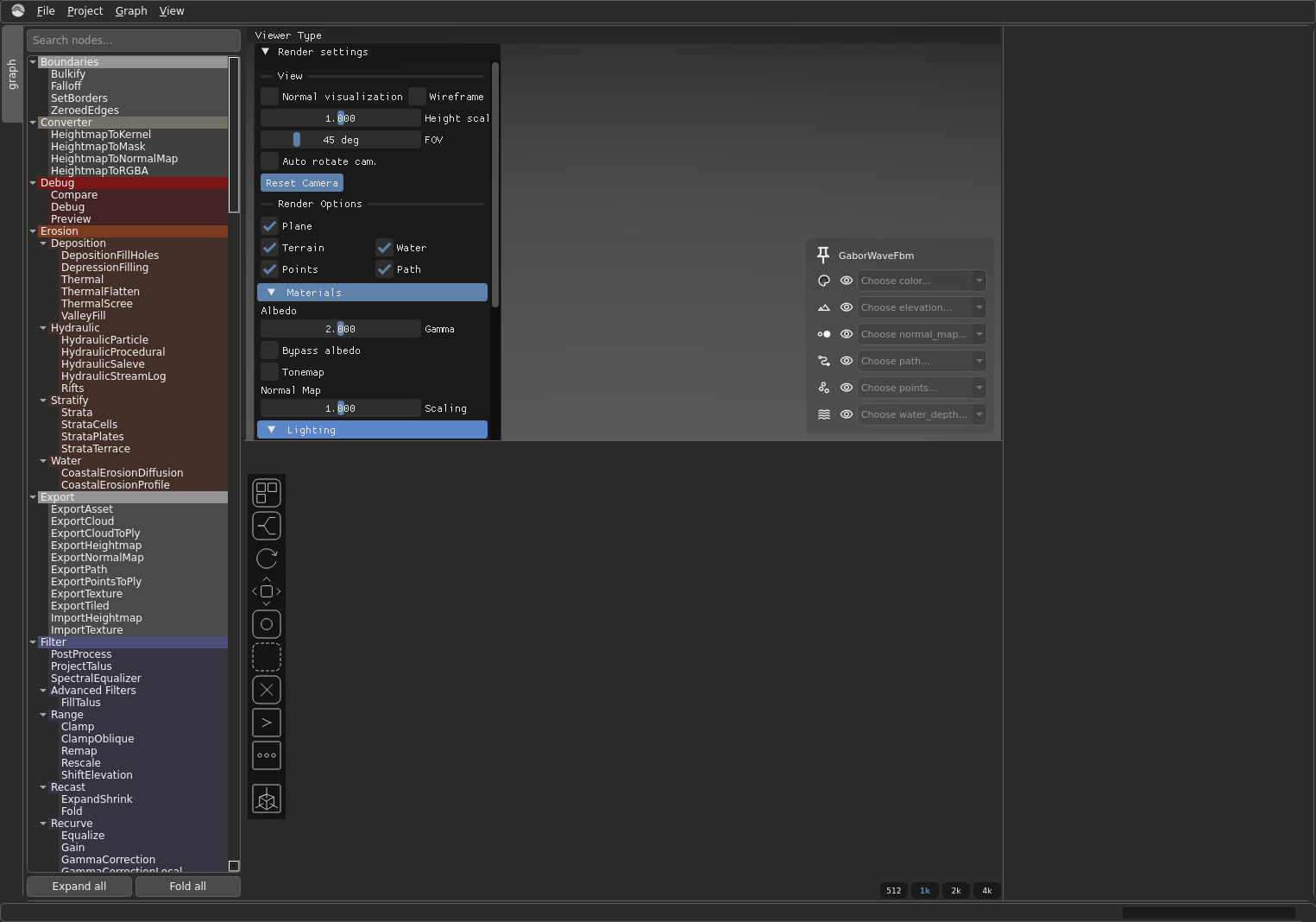Click the circular refresh arrow icon
The image size is (1316, 922).
[267, 559]
